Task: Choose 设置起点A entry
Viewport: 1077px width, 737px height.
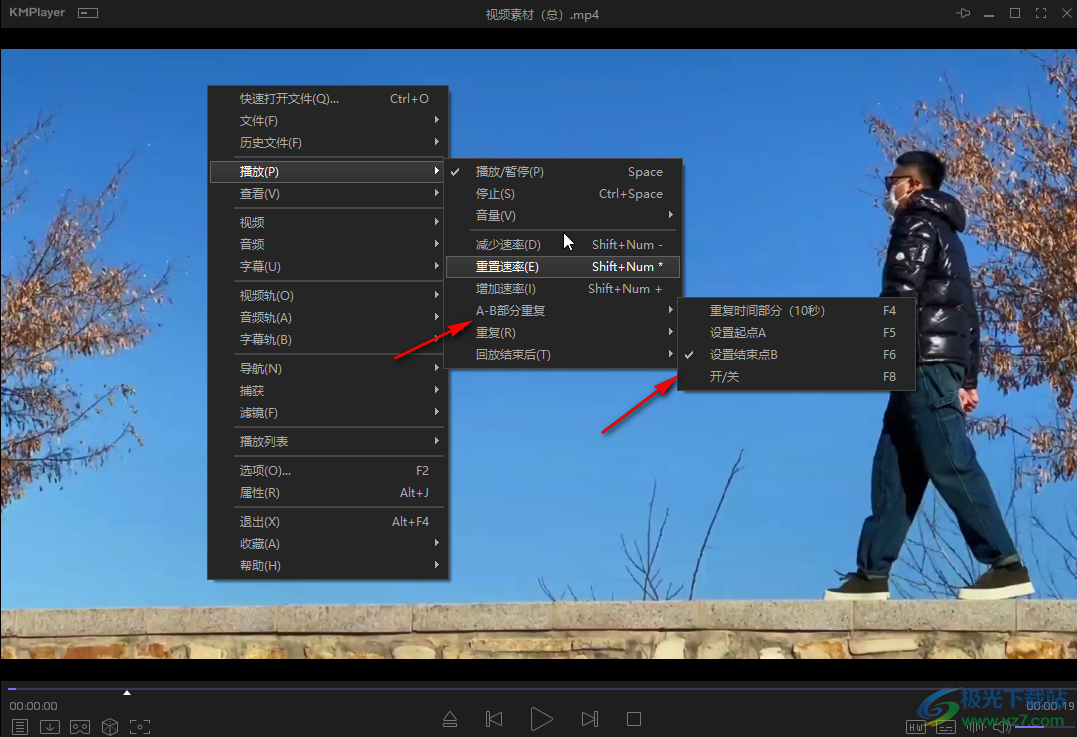Action: [796, 332]
